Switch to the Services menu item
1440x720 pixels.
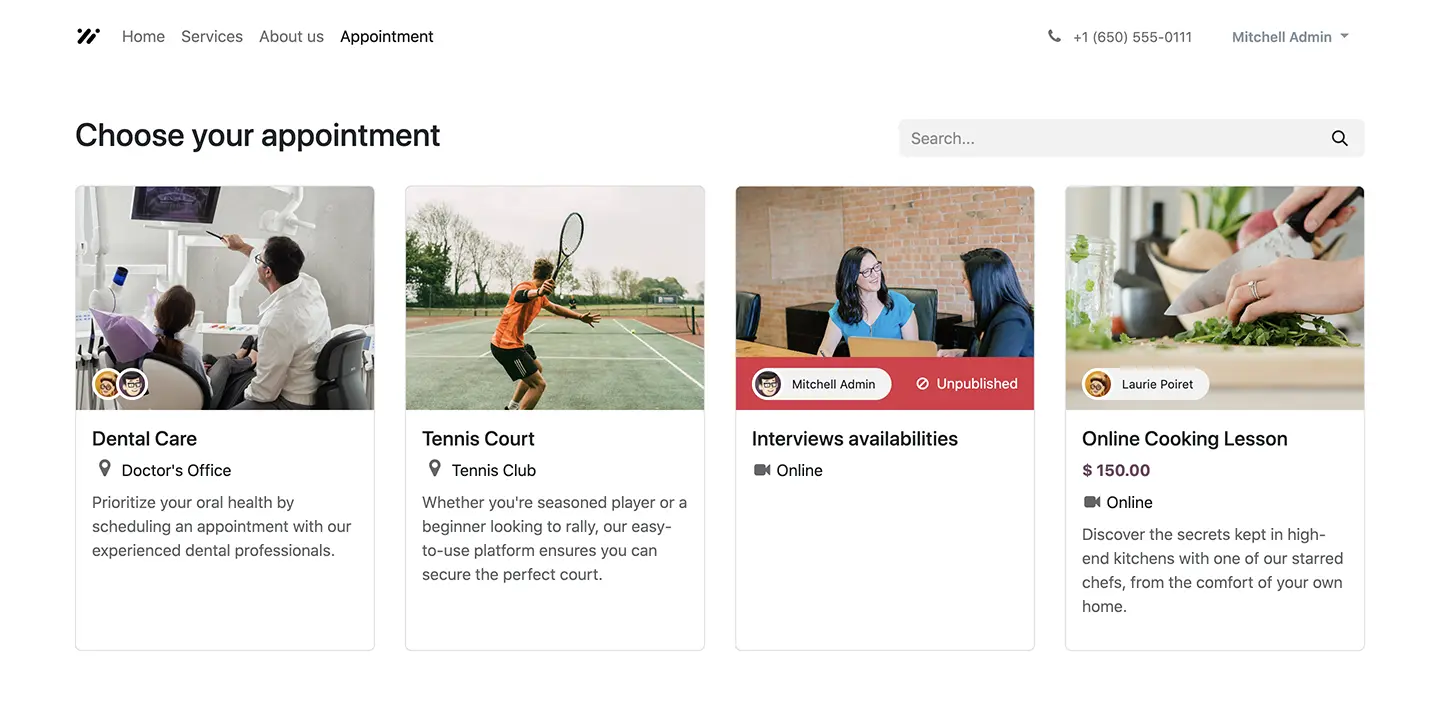211,36
